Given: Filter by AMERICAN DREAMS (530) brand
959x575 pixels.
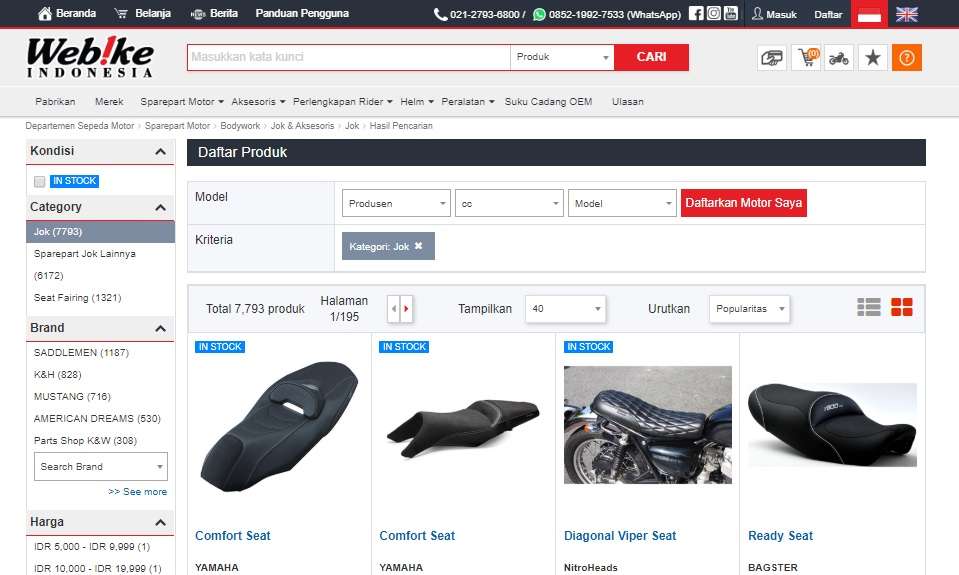Looking at the screenshot, I should click(97, 419).
